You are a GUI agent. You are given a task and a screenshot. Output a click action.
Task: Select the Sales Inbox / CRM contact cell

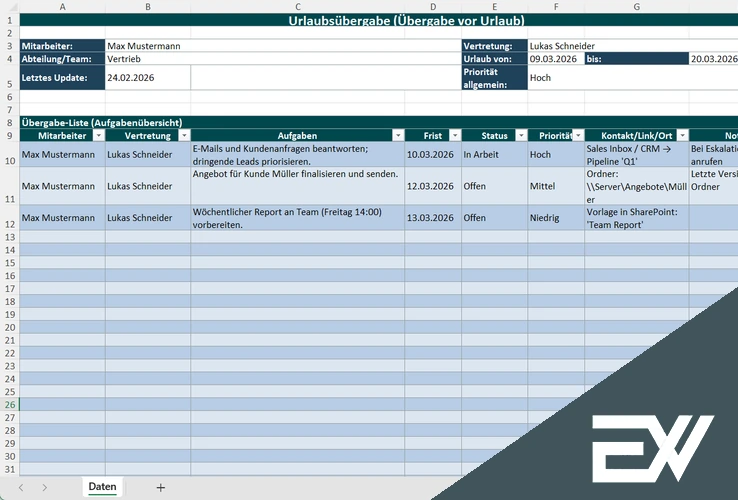click(x=637, y=154)
